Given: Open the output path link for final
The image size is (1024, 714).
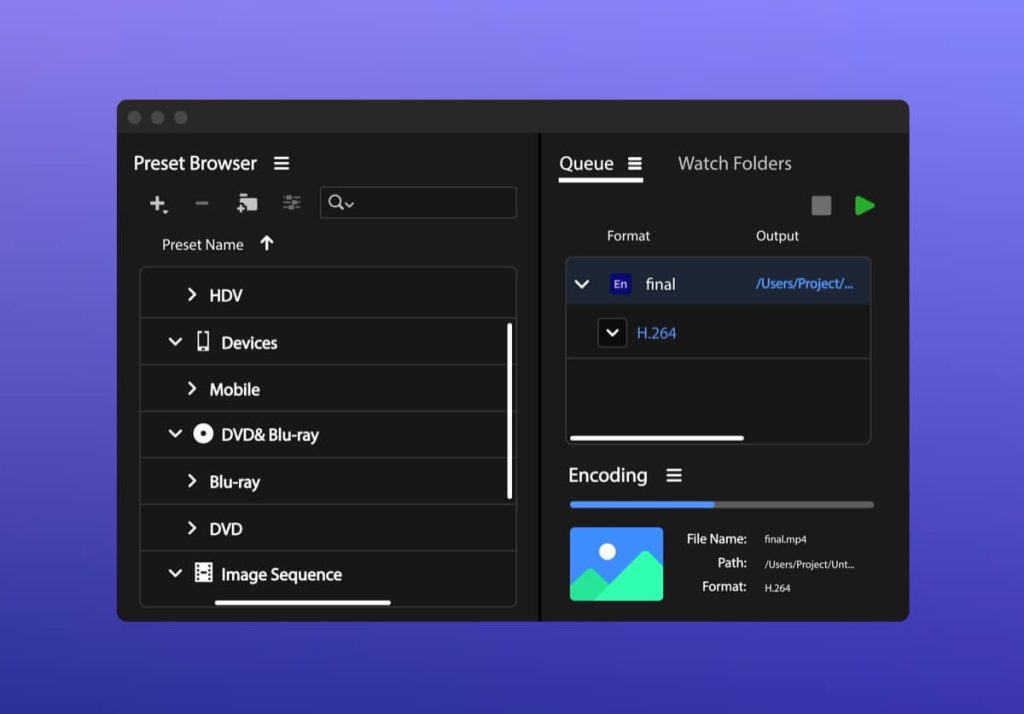Looking at the screenshot, I should (805, 284).
